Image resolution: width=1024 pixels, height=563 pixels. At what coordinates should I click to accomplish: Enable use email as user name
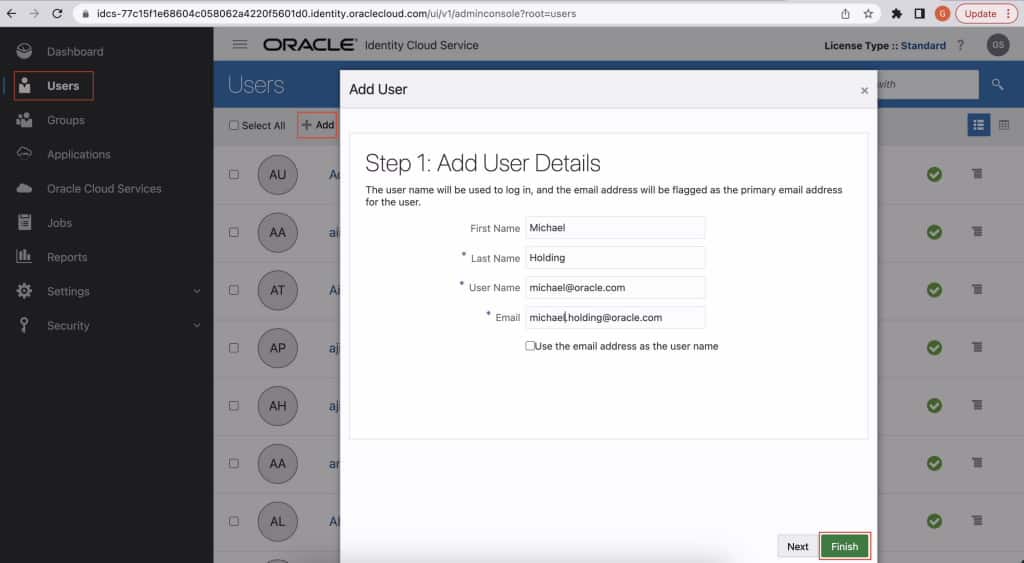click(530, 346)
